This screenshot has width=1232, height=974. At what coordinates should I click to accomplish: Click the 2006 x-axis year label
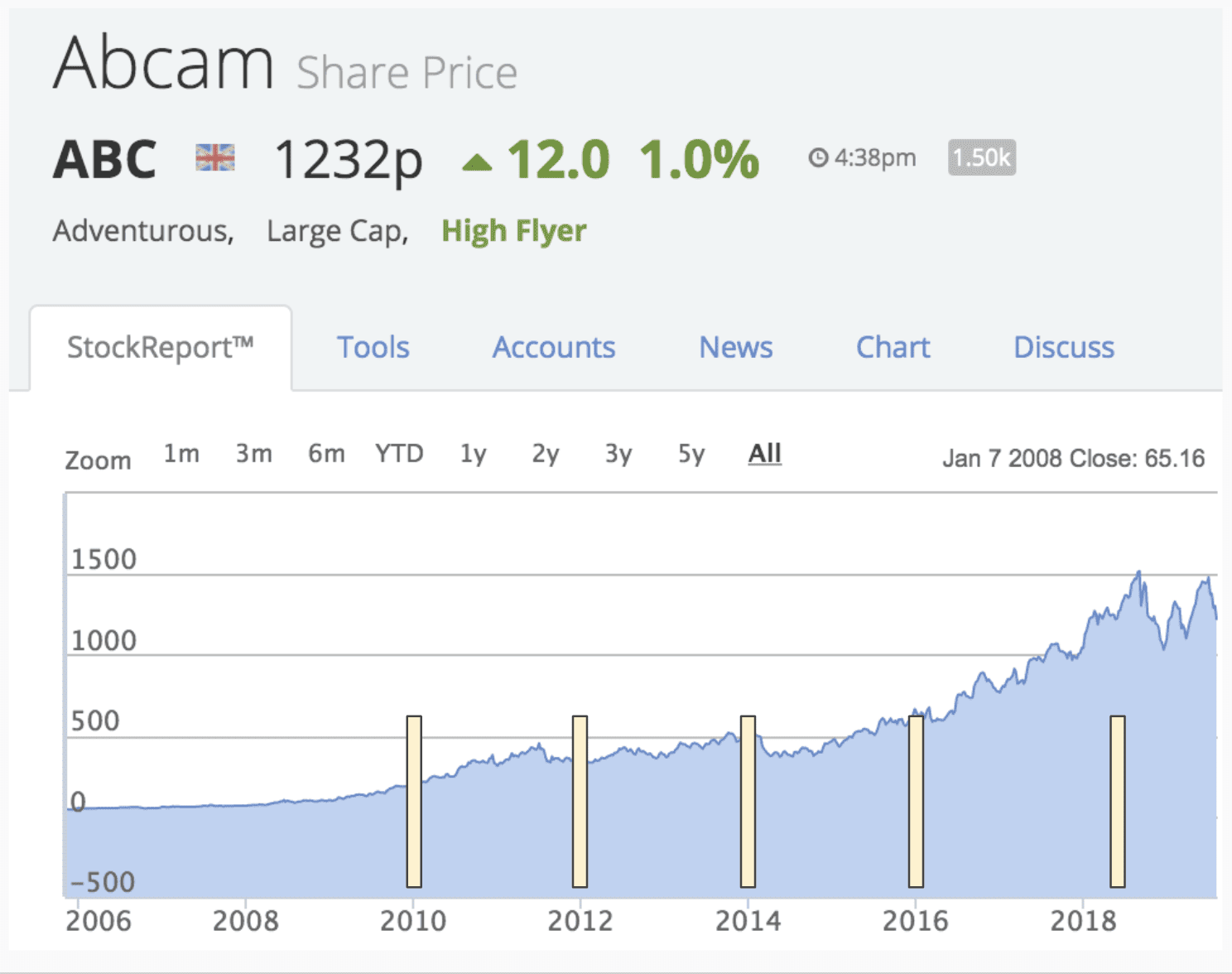(99, 920)
